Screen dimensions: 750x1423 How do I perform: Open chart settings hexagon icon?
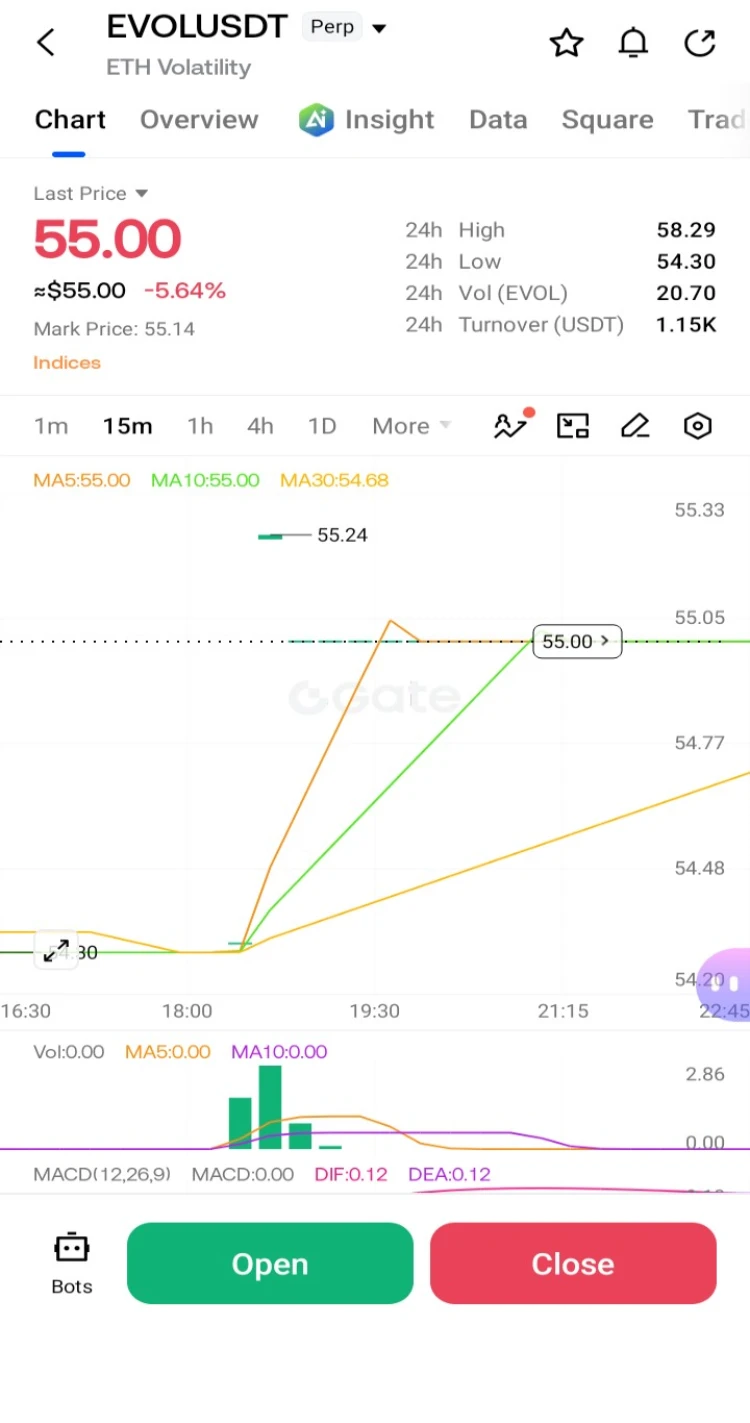tap(697, 426)
